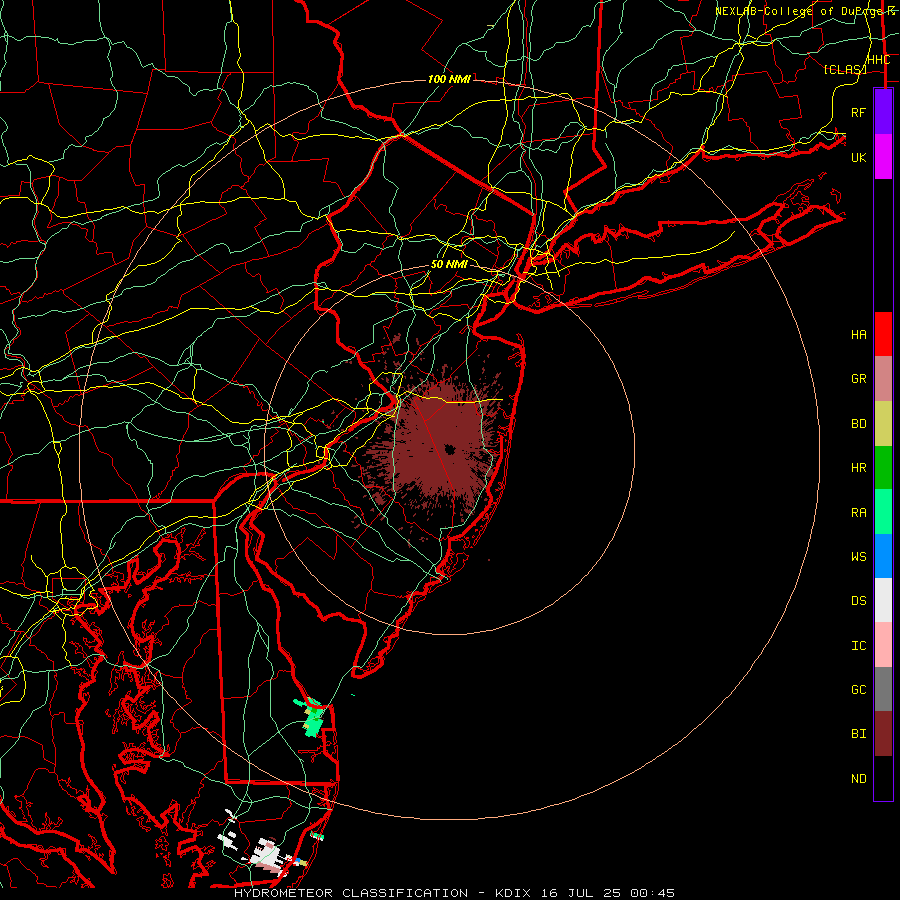The height and width of the screenshot is (900, 900).
Task: Click the 16 JUL 25 date text
Action: [x=580, y=893]
